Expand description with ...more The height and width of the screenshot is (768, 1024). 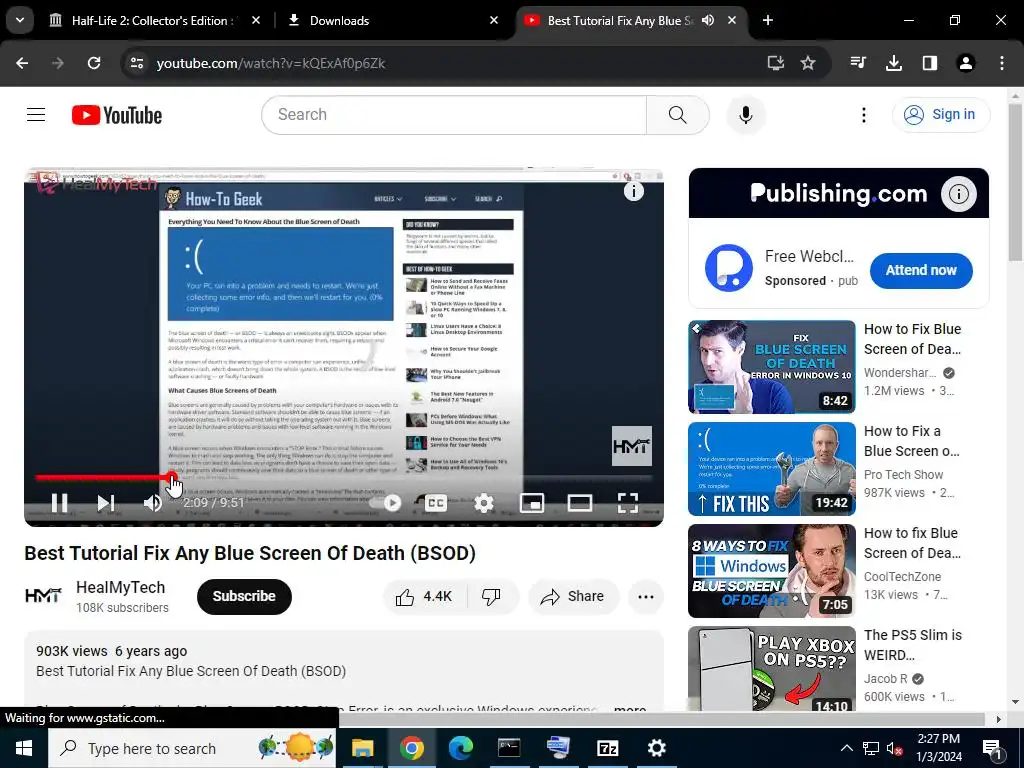tap(630, 709)
